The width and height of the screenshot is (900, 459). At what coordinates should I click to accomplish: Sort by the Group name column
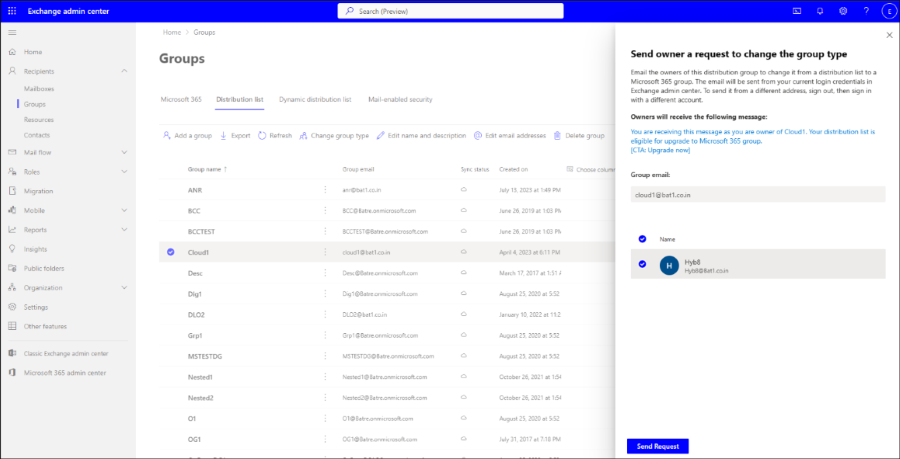207,169
